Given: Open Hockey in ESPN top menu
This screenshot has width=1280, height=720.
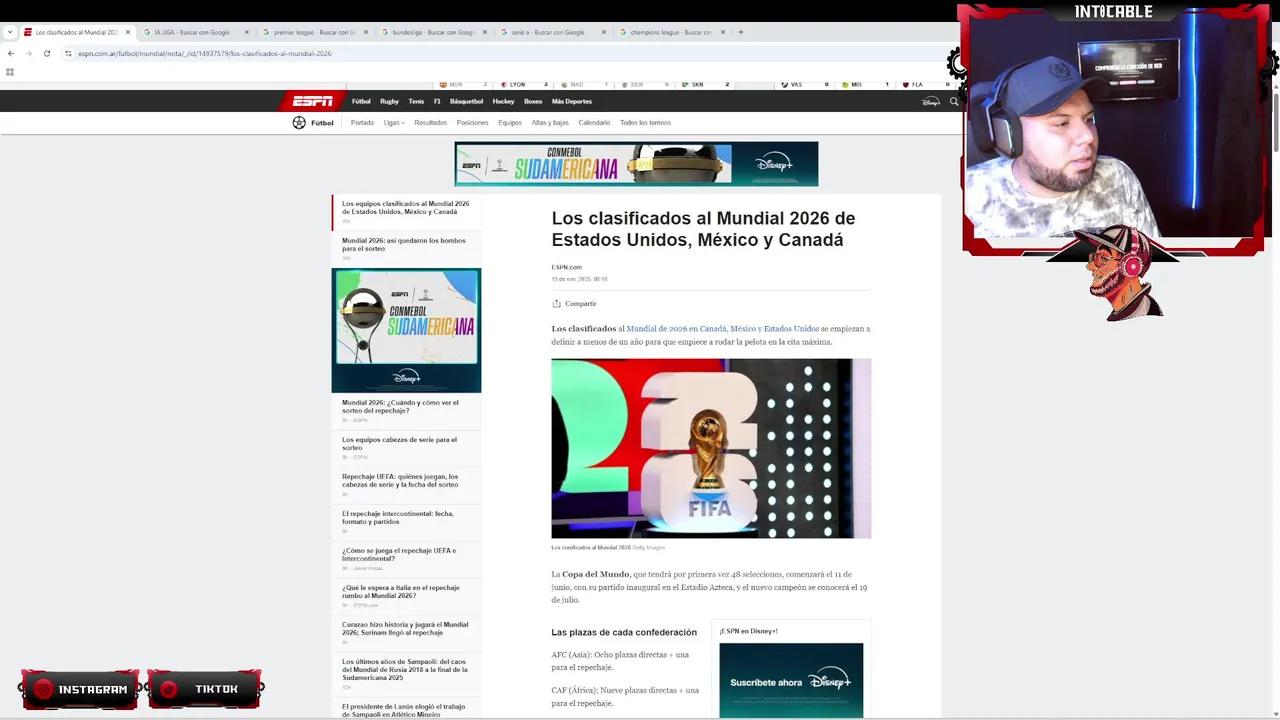Looking at the screenshot, I should pos(503,101).
